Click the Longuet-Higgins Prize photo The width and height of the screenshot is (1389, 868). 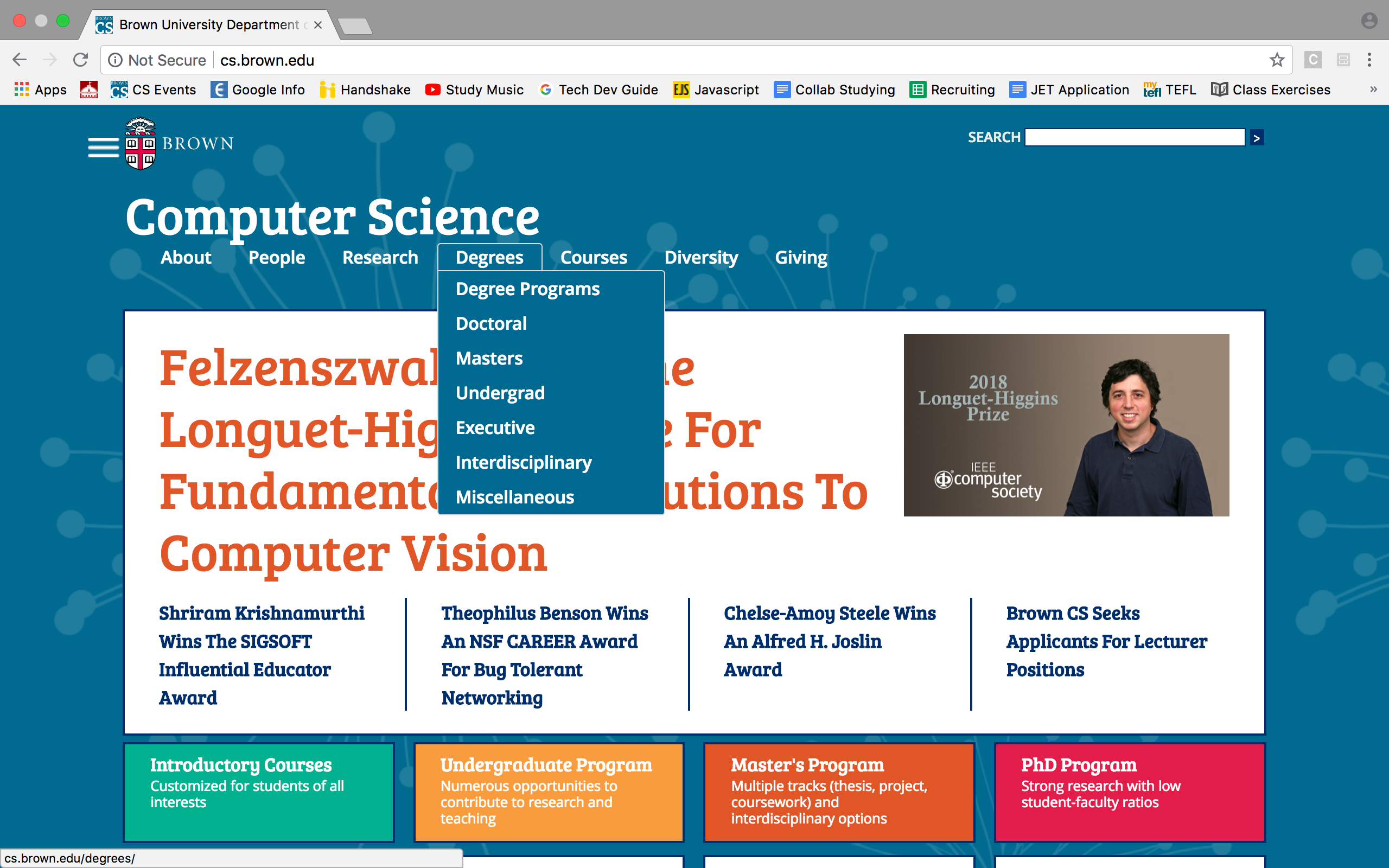click(1066, 425)
